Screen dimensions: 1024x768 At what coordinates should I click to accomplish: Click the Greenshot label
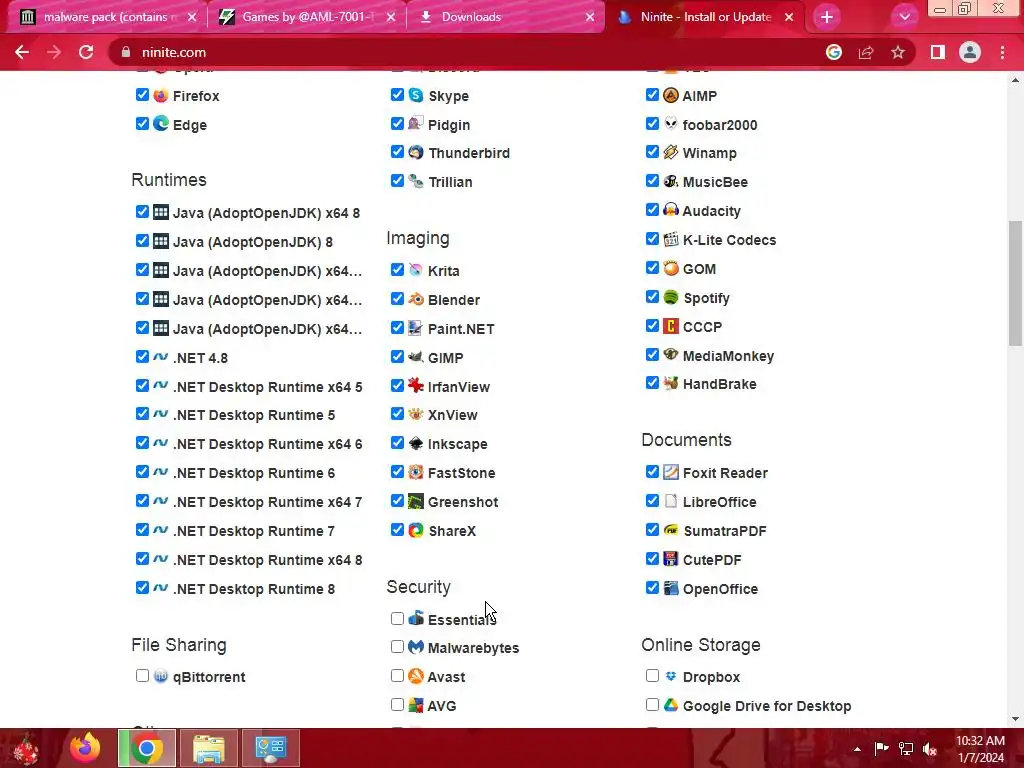pyautogui.click(x=463, y=502)
